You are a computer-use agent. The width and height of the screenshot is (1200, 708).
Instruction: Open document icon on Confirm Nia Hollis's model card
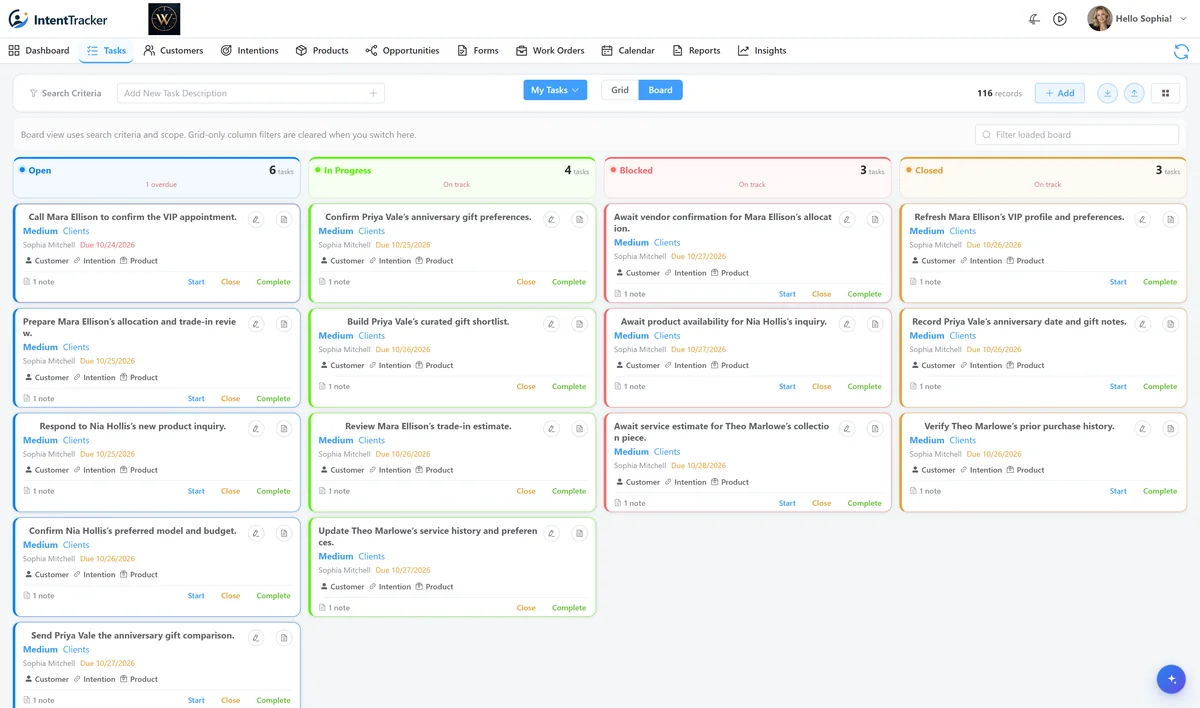(284, 533)
